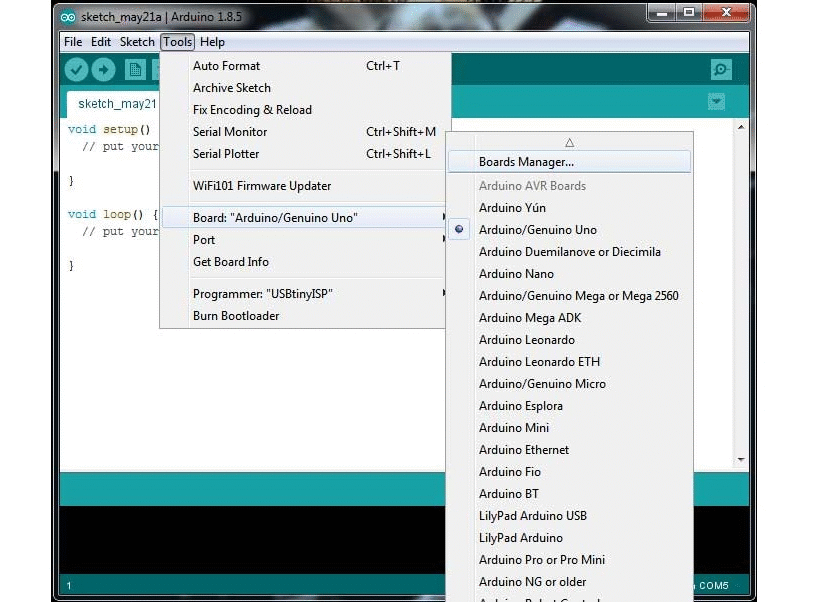Switch to the sketch_may21 tab

pyautogui.click(x=114, y=104)
